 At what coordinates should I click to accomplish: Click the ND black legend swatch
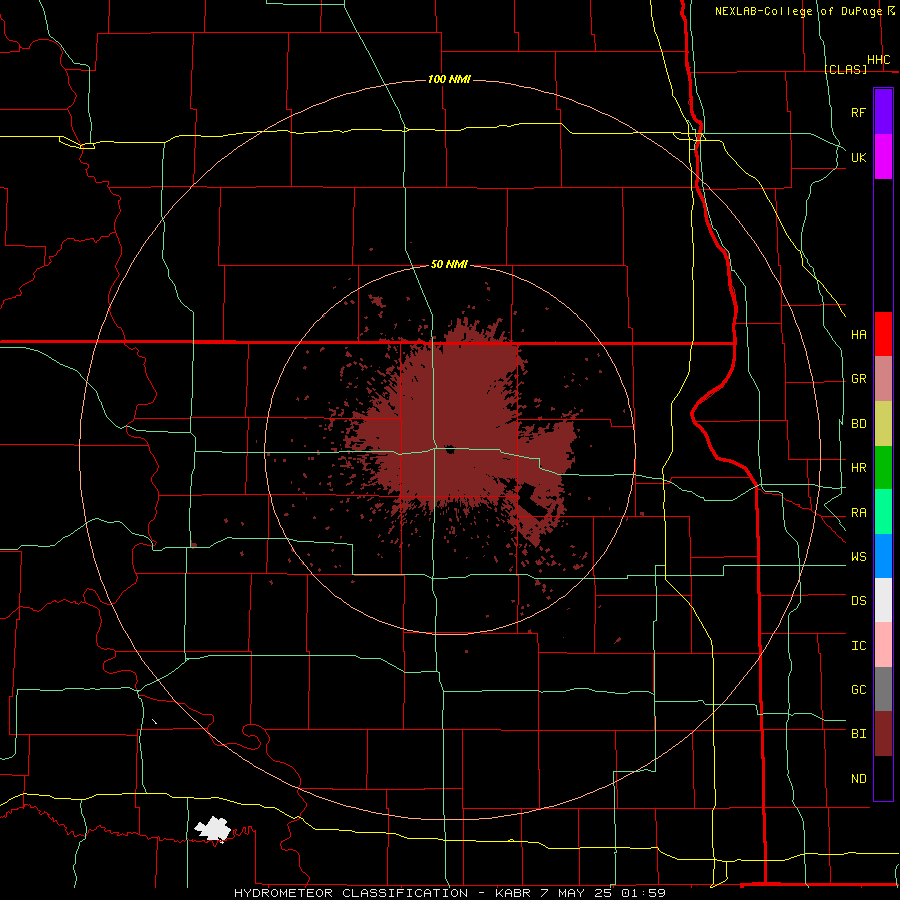tap(883, 778)
